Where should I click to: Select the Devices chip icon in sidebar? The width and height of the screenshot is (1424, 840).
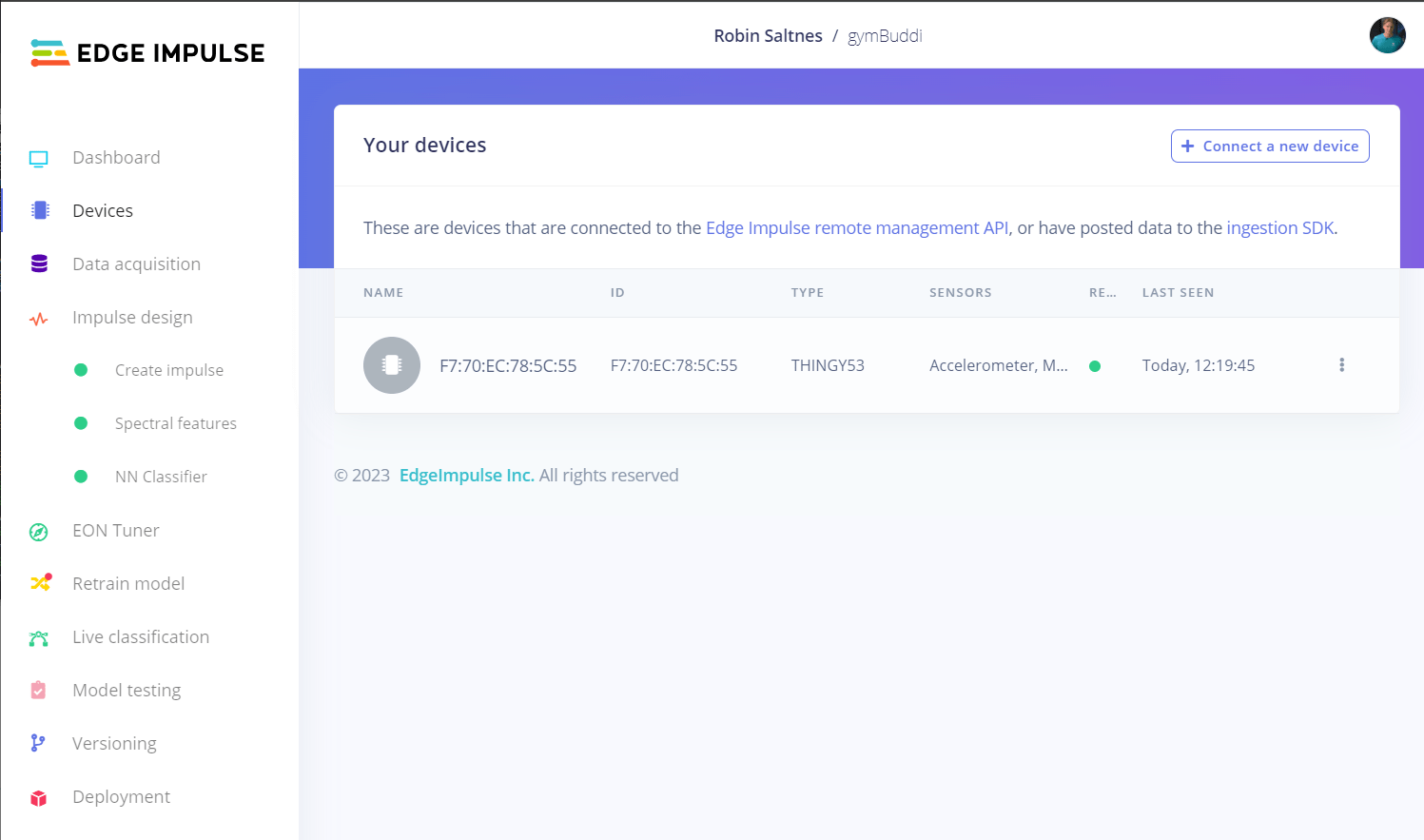39,209
